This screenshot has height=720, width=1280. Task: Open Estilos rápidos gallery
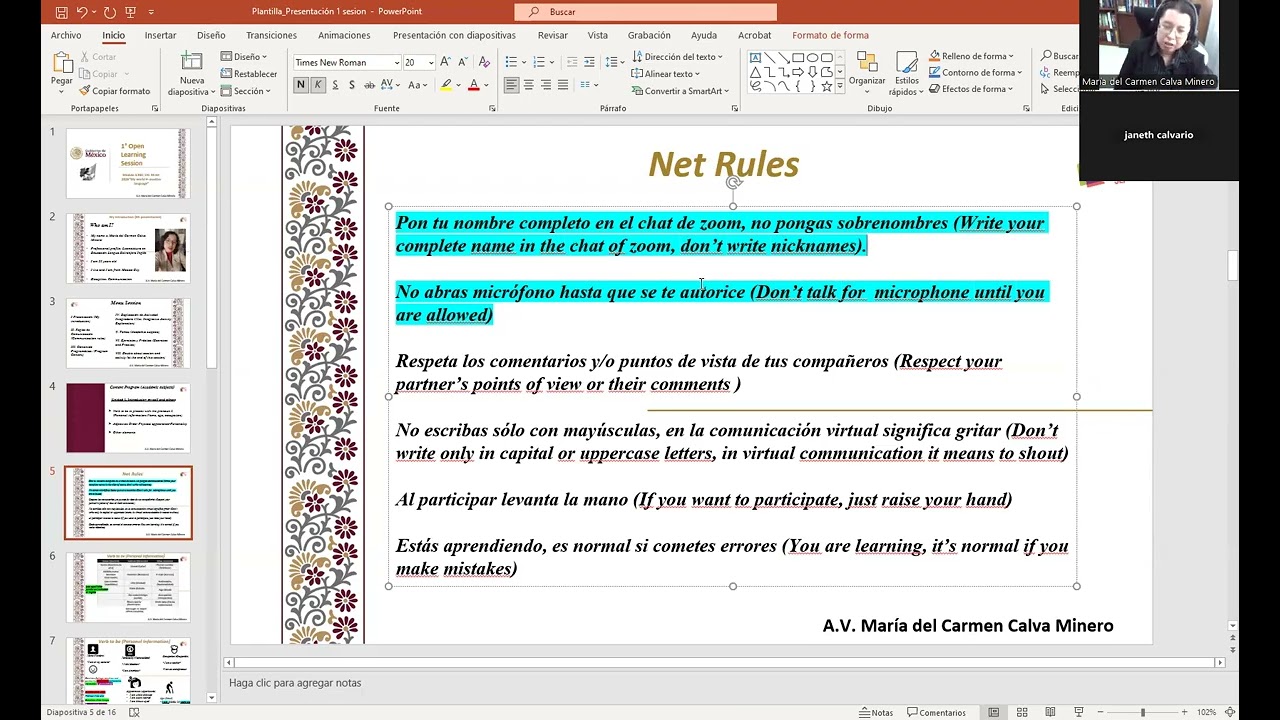pos(906,74)
